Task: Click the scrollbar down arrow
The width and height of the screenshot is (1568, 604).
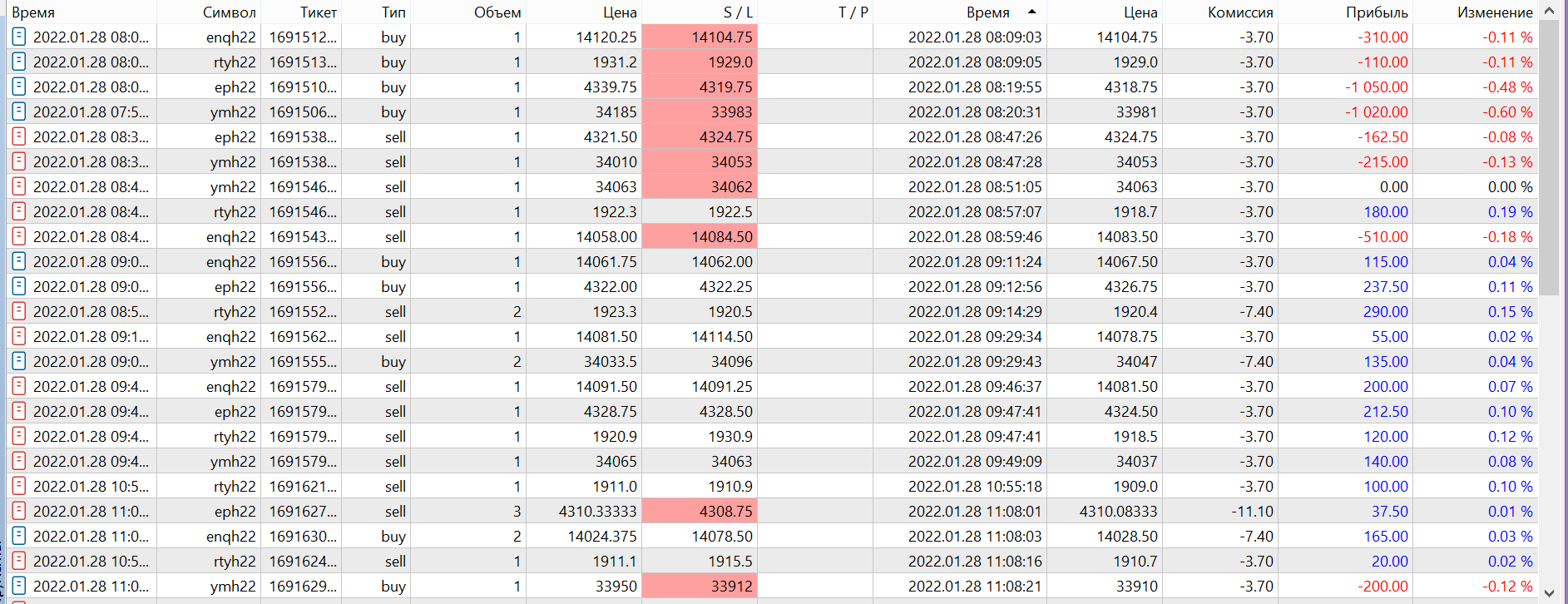Action: pyautogui.click(x=1549, y=592)
